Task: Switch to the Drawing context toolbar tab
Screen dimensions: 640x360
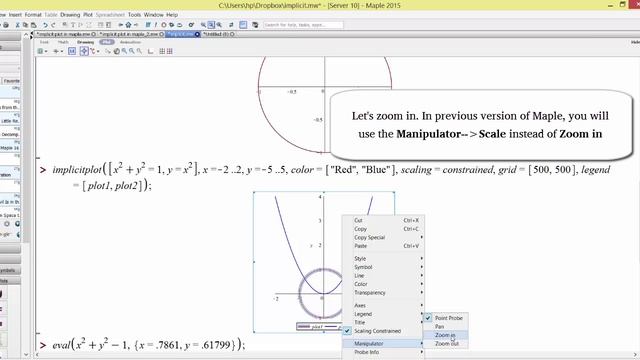Action: coord(85,42)
